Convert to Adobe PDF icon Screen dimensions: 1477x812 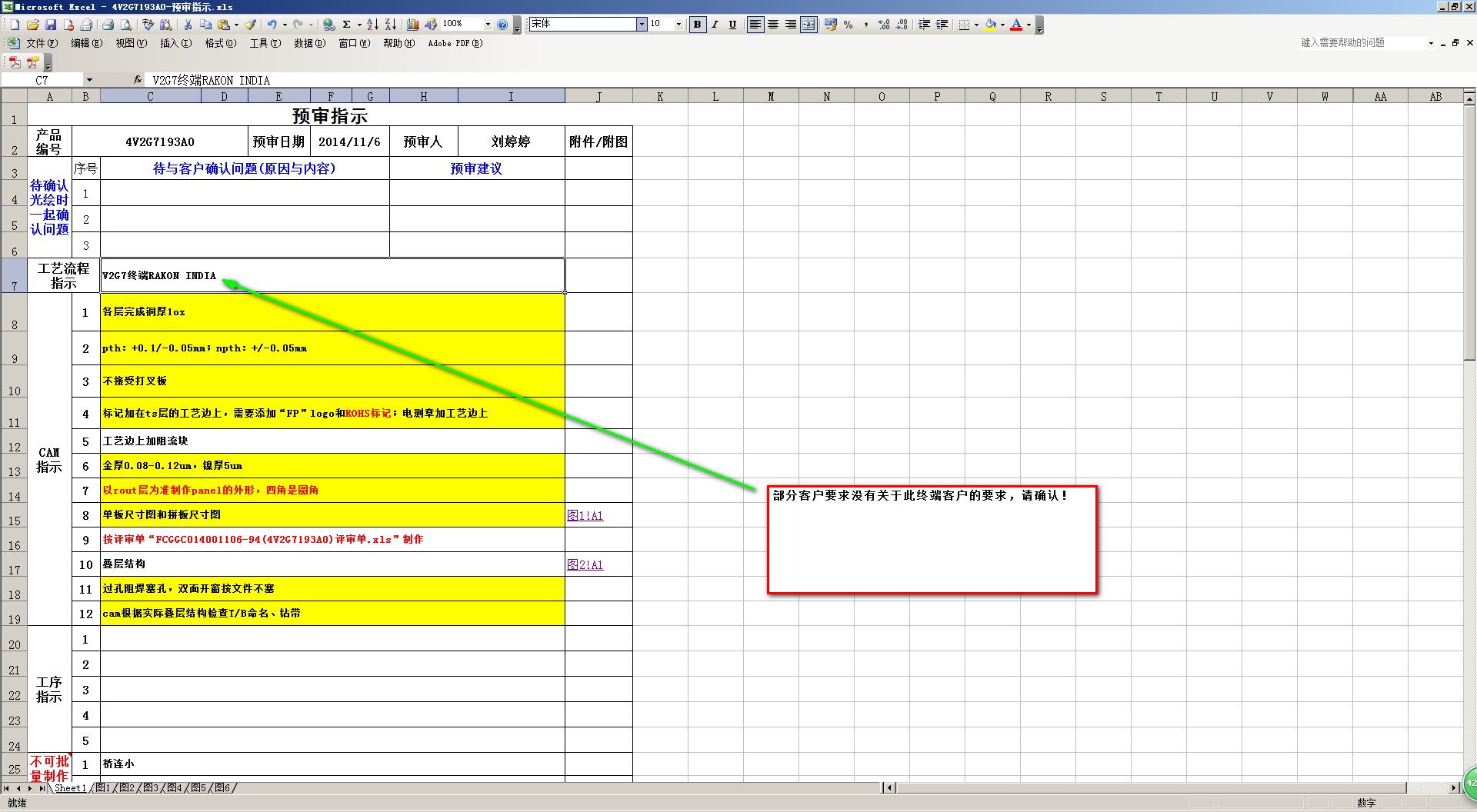(15, 62)
